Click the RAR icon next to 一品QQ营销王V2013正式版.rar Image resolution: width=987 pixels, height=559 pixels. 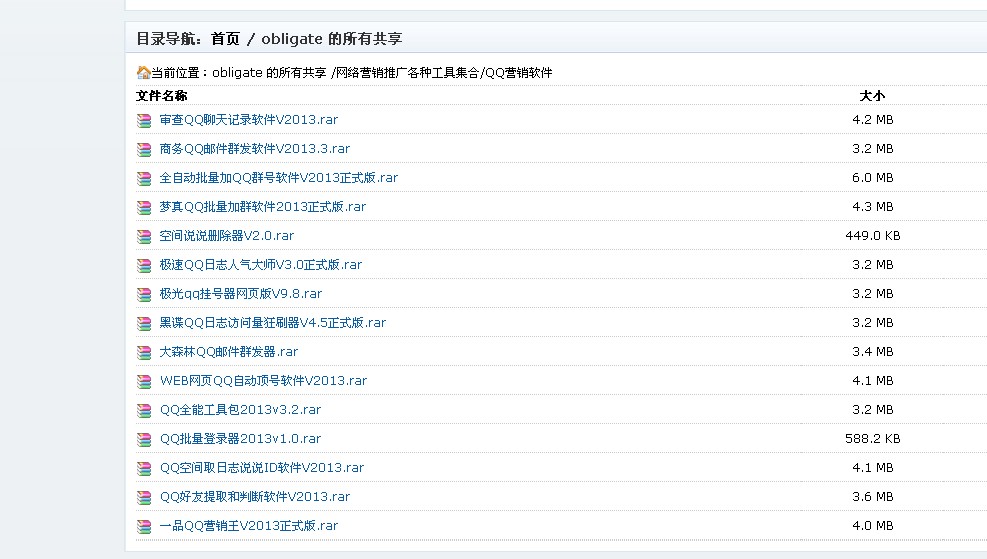point(144,526)
